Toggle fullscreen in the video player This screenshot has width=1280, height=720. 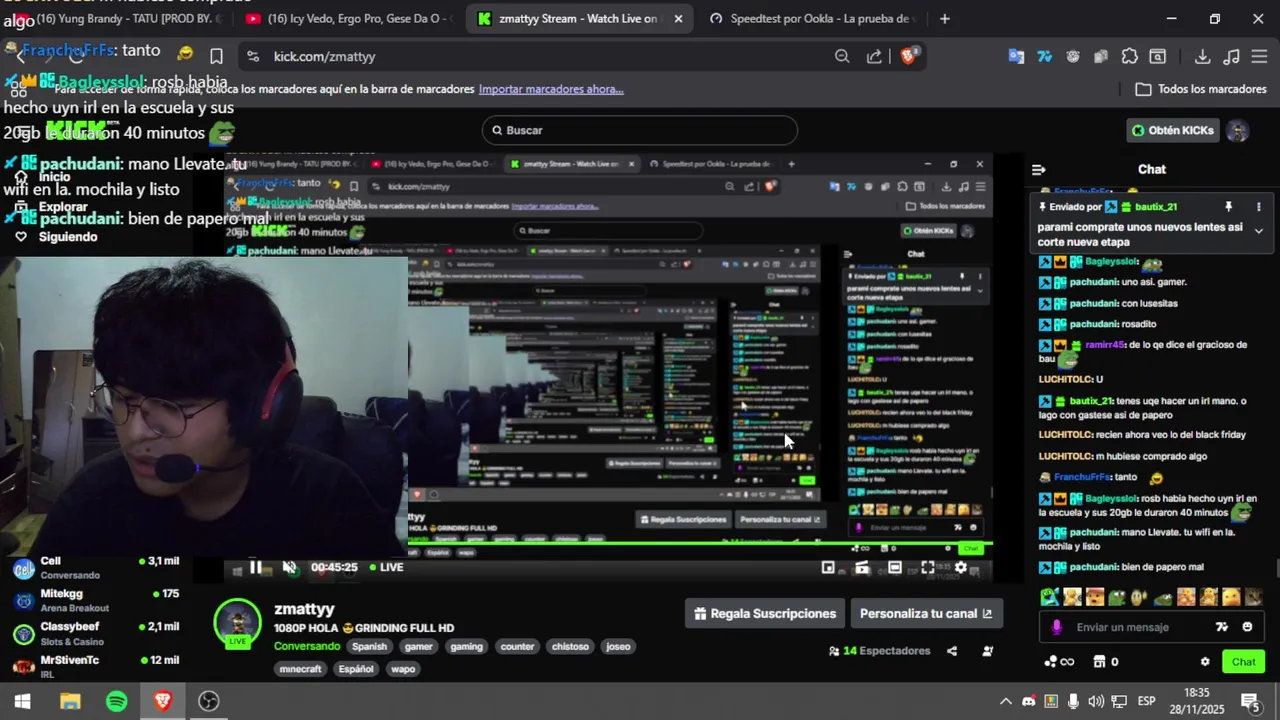(x=928, y=567)
